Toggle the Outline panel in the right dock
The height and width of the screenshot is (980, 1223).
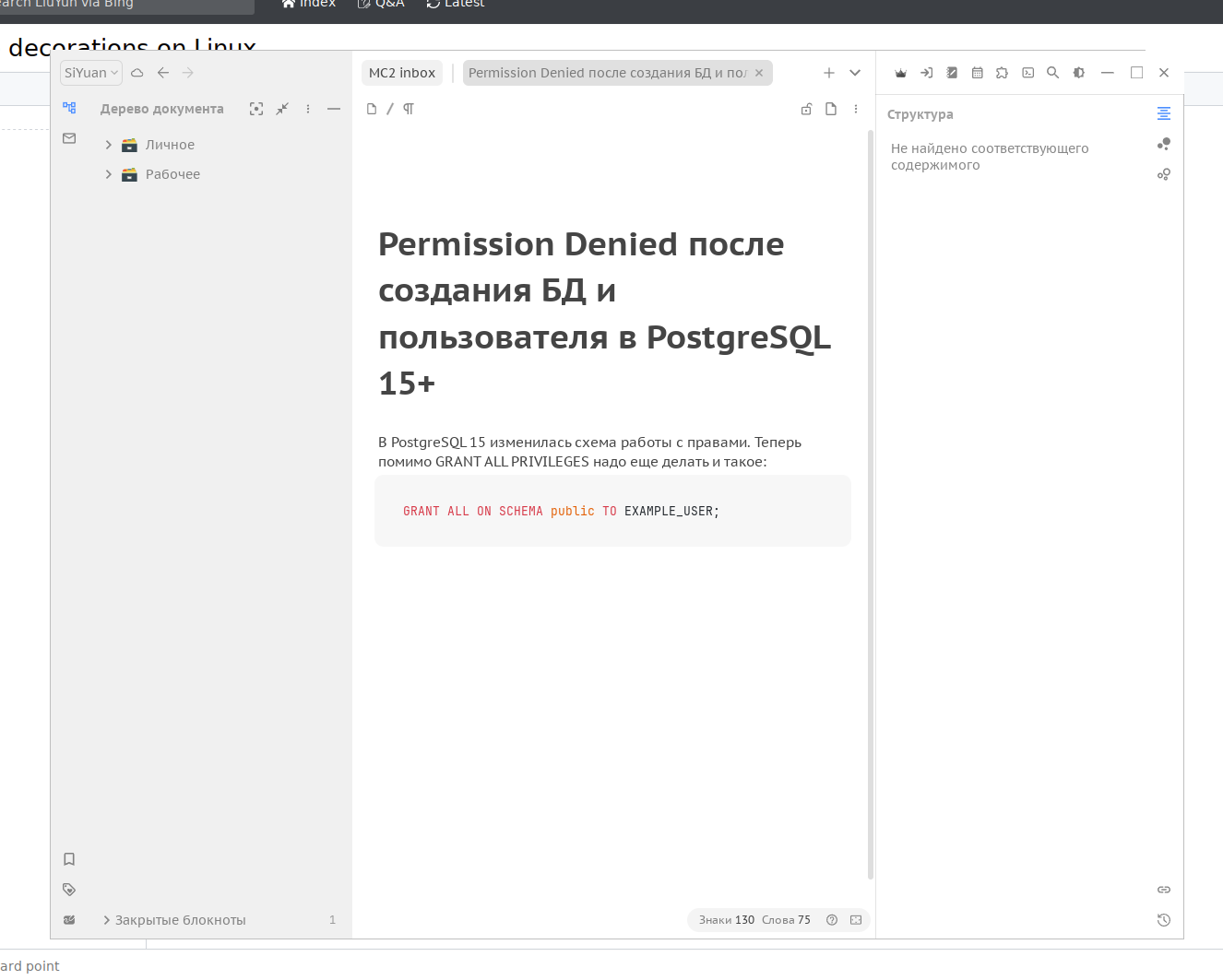(x=1164, y=113)
